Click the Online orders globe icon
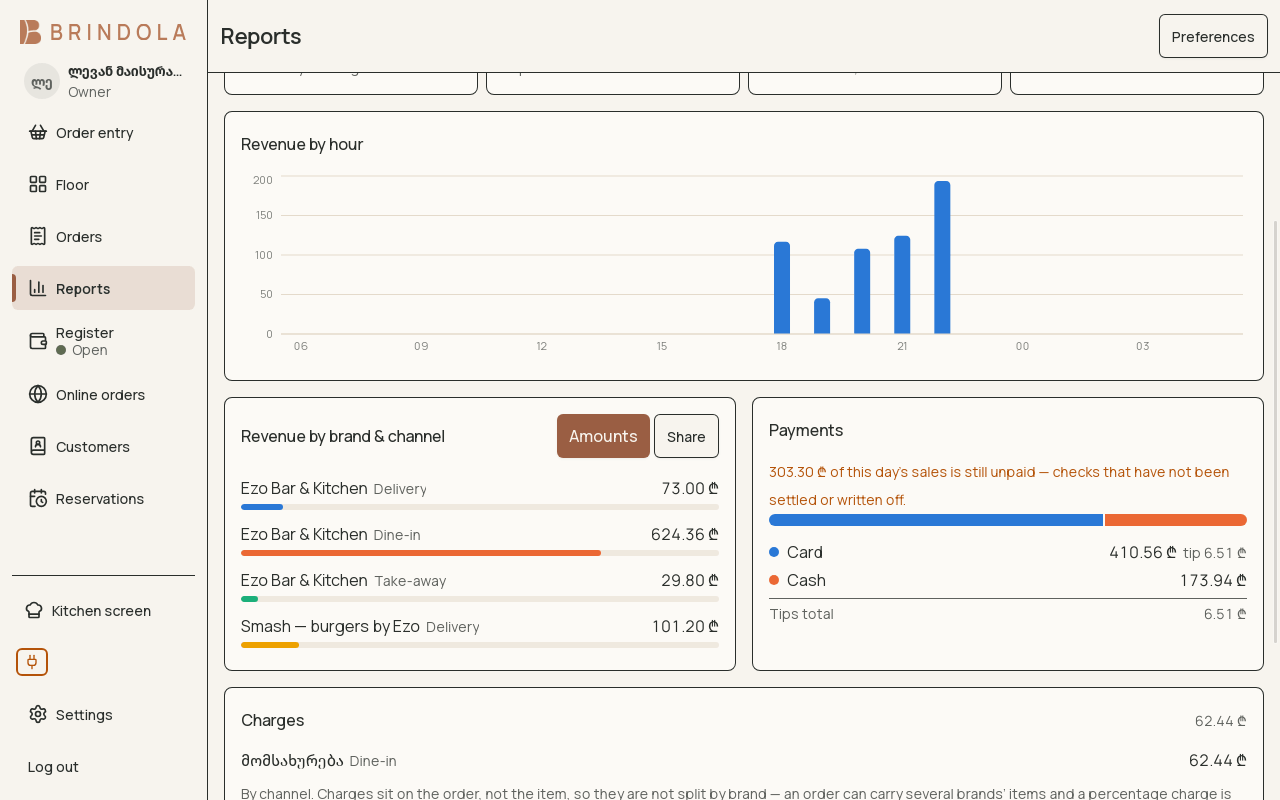 click(38, 394)
